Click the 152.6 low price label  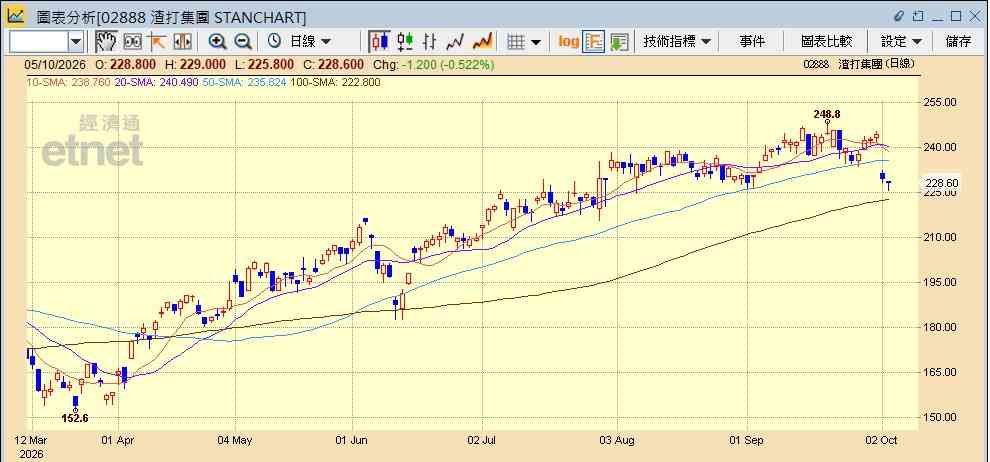[x=74, y=418]
